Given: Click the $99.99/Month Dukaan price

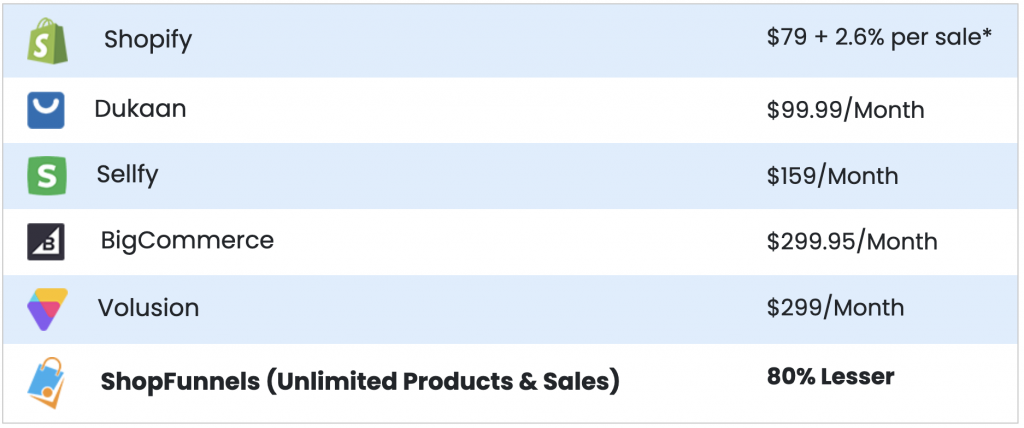Looking at the screenshot, I should 846,110.
